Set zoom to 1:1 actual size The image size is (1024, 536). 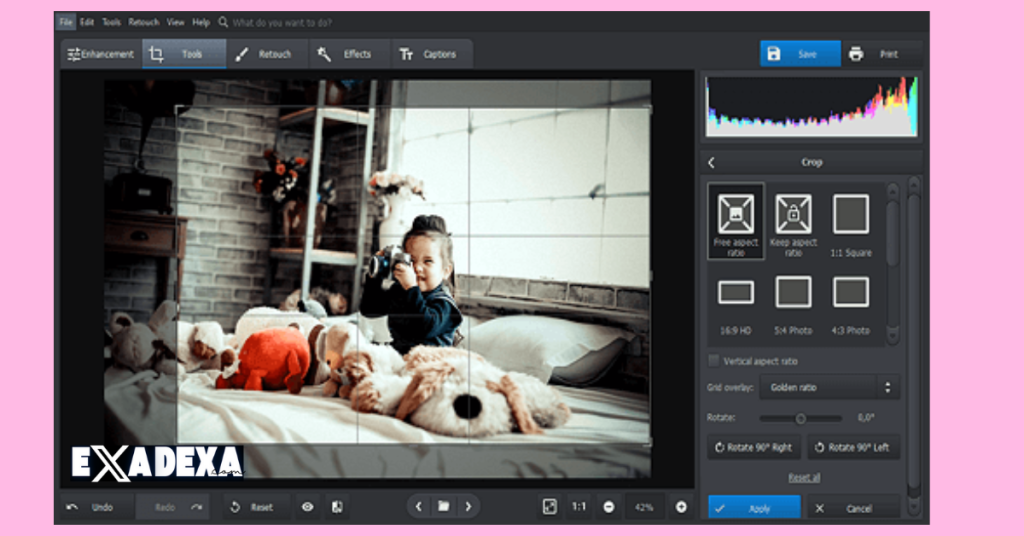pos(579,507)
